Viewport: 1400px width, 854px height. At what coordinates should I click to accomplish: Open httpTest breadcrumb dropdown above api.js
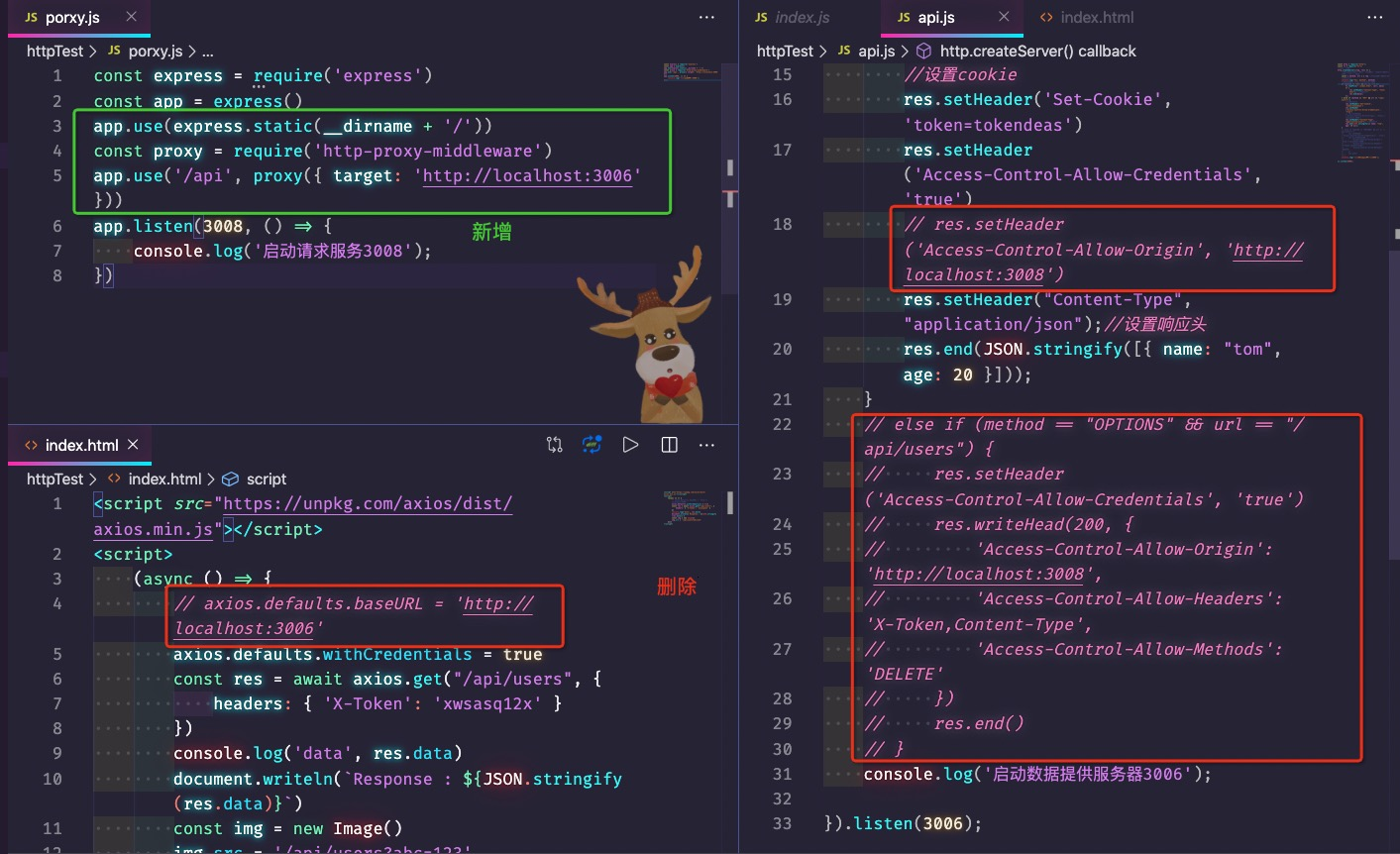pos(785,51)
